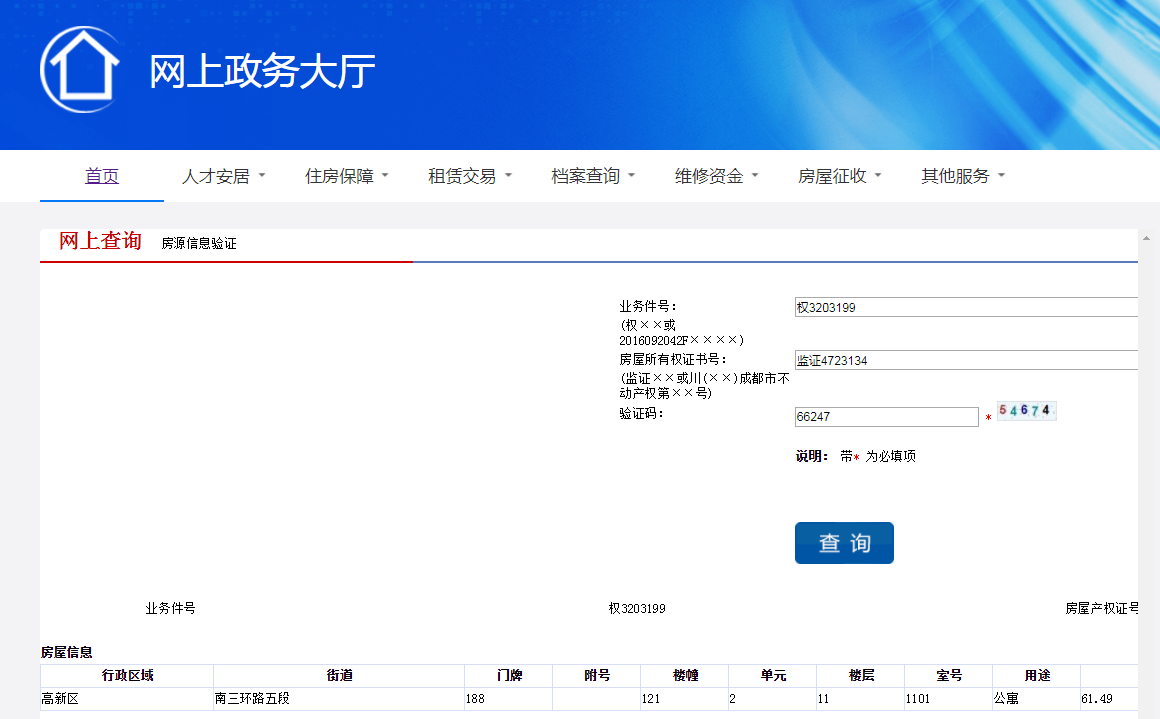
Task: Click the 网上查询 section heading
Action: coord(100,241)
